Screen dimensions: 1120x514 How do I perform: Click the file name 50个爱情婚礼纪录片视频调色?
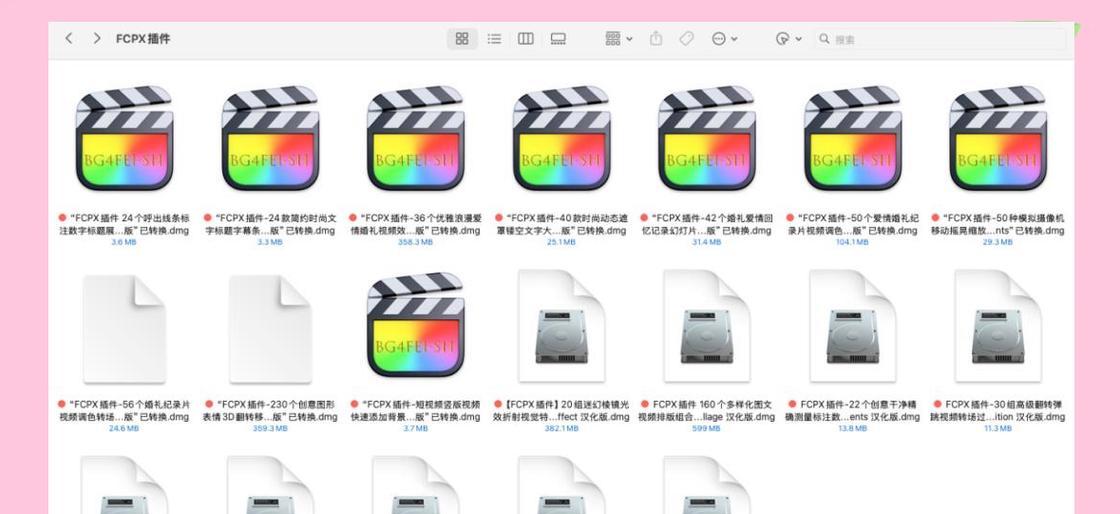pos(852,224)
